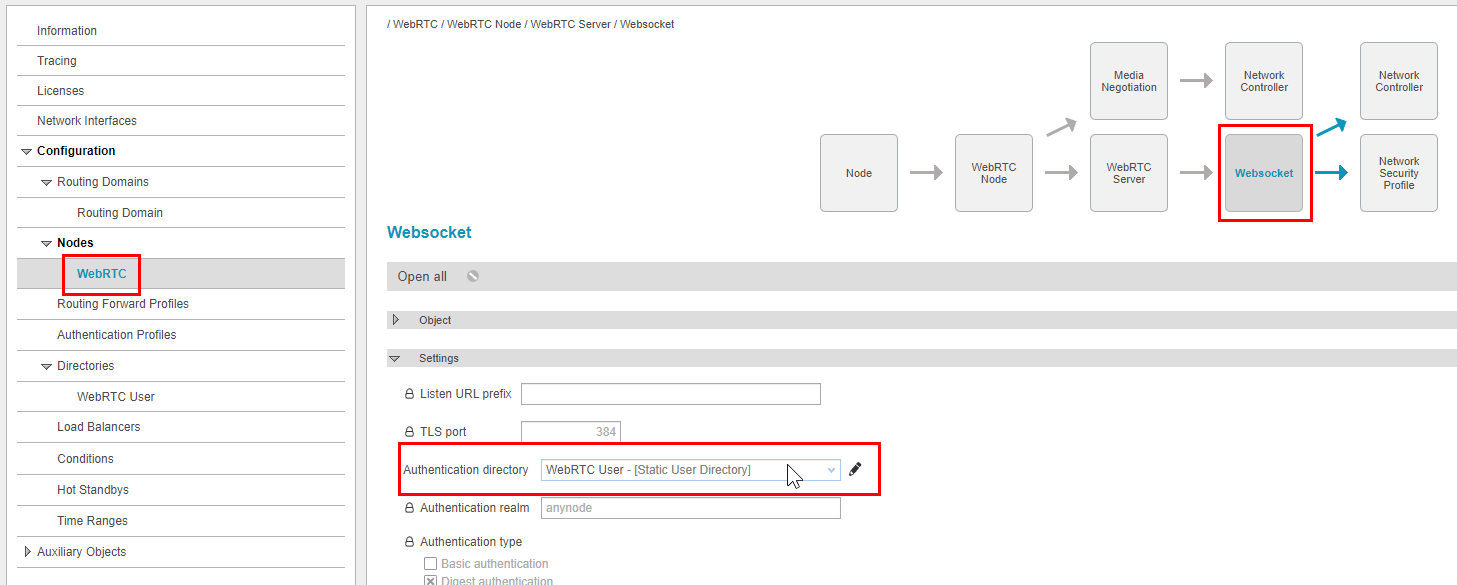1457x585 pixels.
Task: Open the Network Security Profile block
Action: pyautogui.click(x=1398, y=173)
